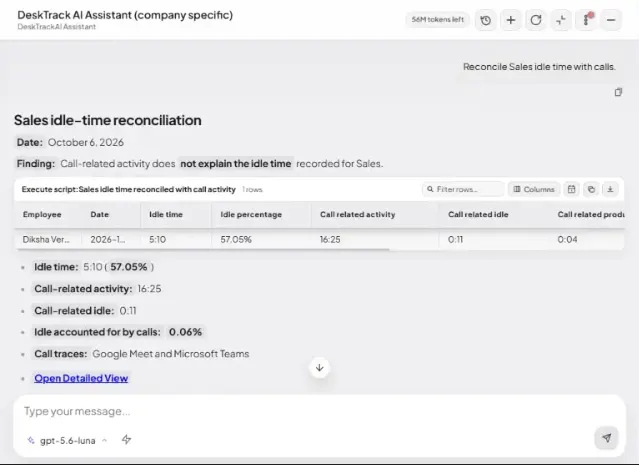This screenshot has width=639, height=465.
Task: Open the Columns picker
Action: click(534, 189)
